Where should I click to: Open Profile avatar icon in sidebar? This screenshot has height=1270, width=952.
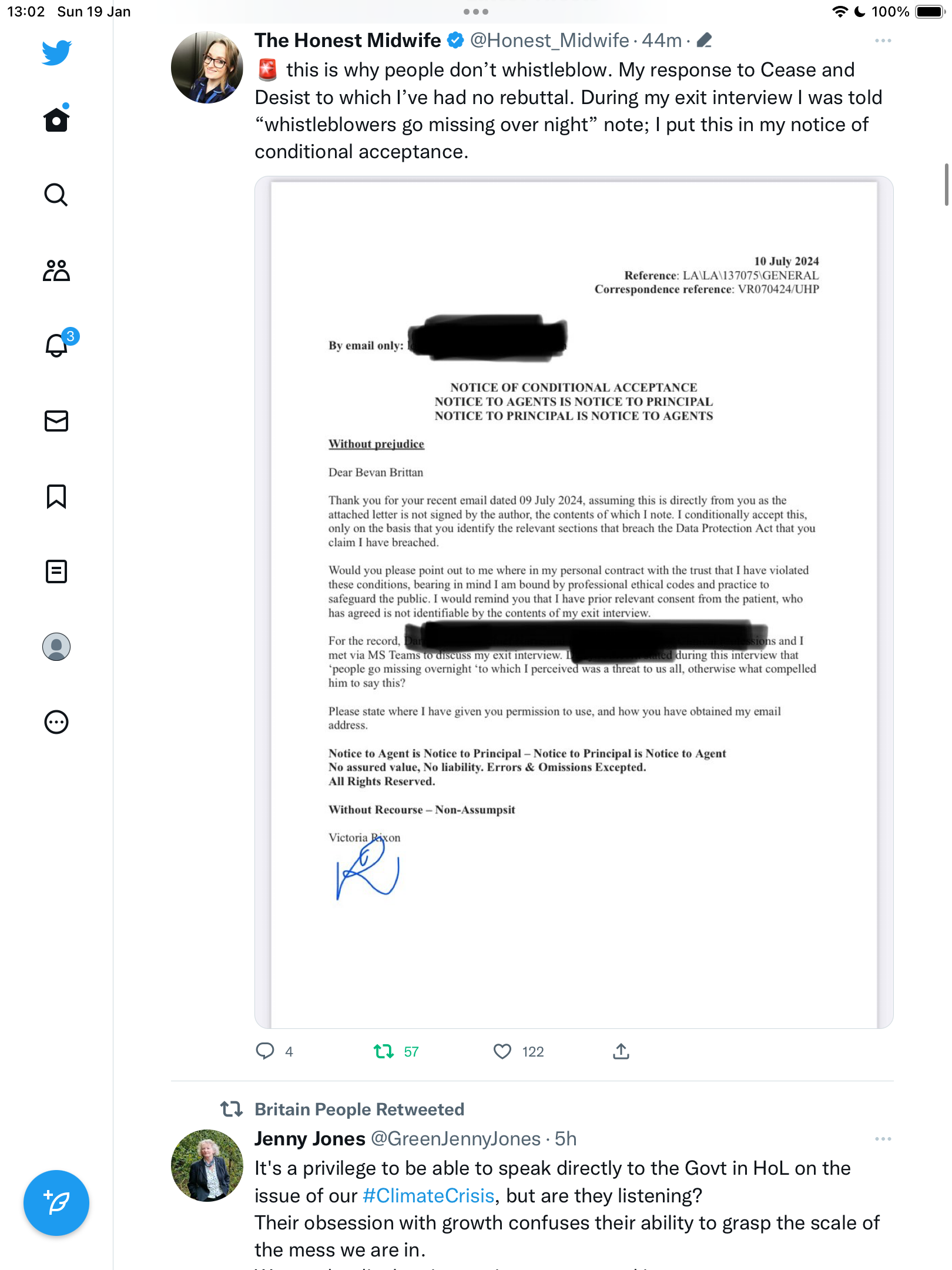56,647
